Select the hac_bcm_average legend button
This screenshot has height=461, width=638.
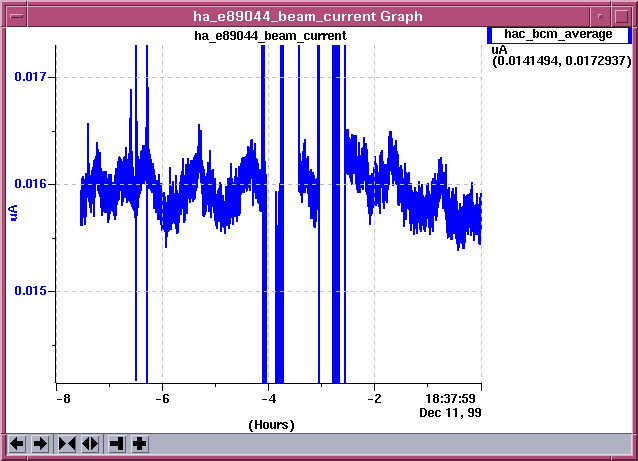pyautogui.click(x=558, y=34)
